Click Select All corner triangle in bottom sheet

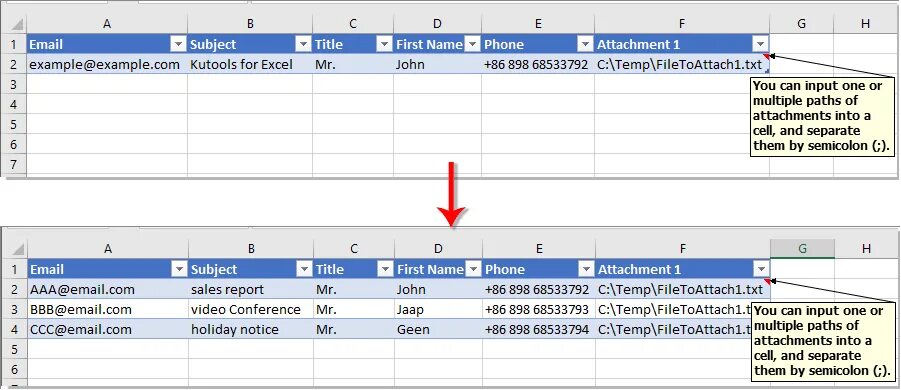[18, 249]
